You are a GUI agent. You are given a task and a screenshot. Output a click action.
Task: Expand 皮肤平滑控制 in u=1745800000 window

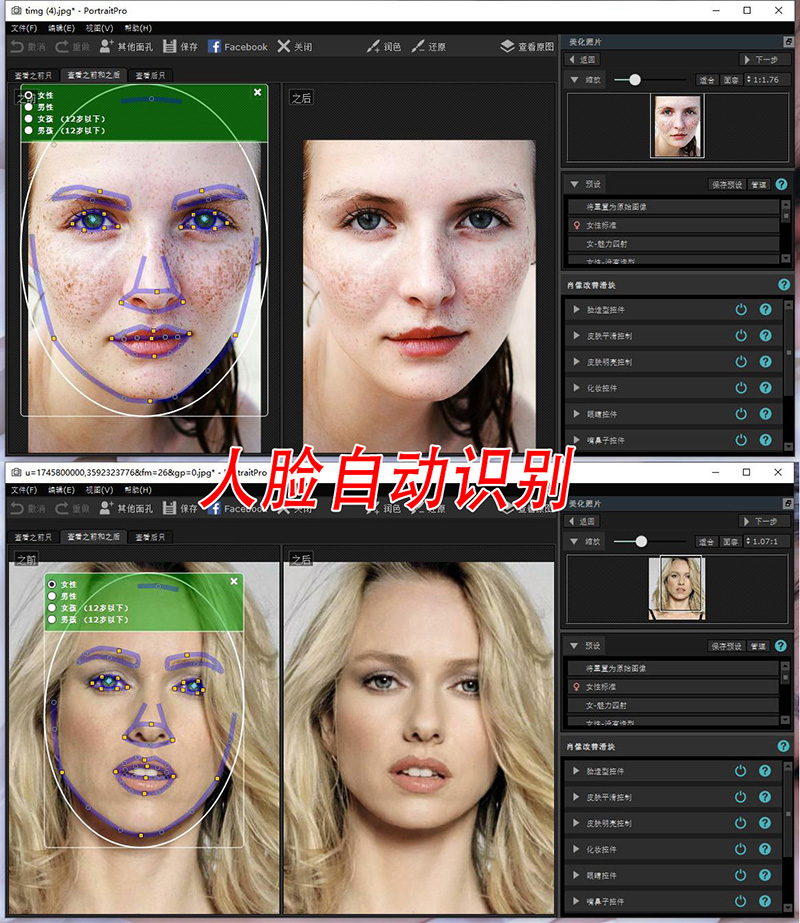coord(576,797)
